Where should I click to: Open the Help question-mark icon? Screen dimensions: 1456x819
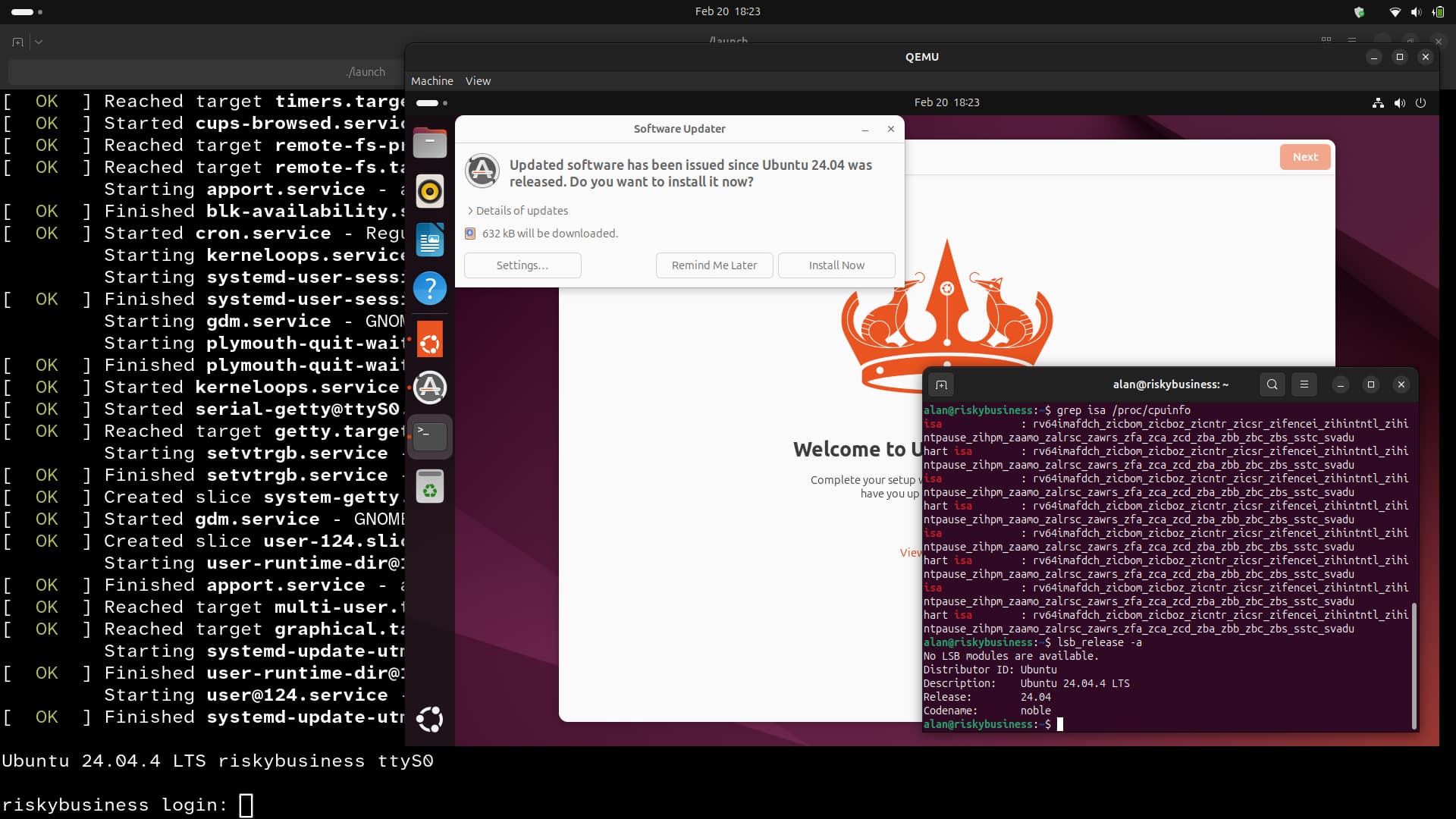tap(429, 288)
